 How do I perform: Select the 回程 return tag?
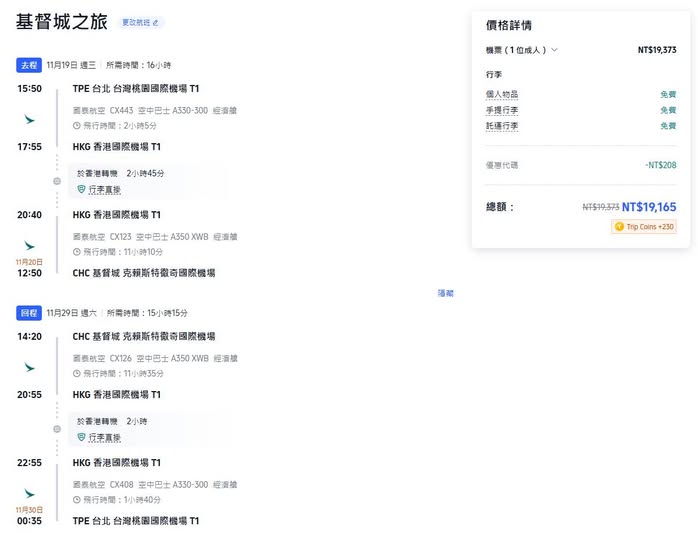(x=29, y=313)
